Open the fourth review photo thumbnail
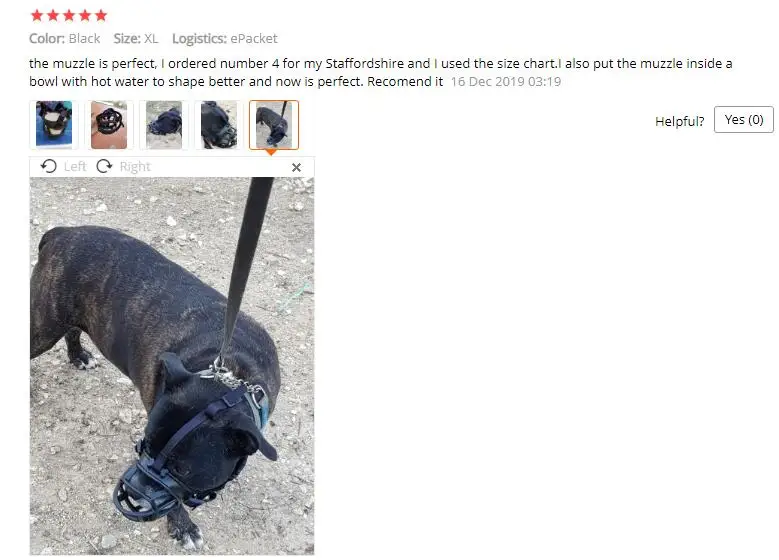Screen dimensions: 779x560 pyautogui.click(x=219, y=125)
